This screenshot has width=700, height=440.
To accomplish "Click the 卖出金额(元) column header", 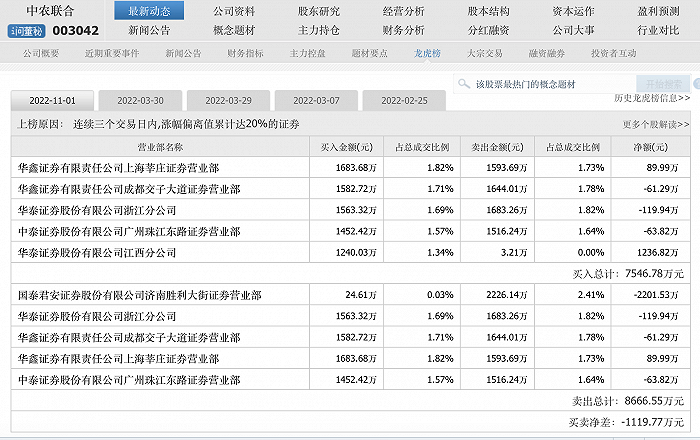I will point(497,147).
